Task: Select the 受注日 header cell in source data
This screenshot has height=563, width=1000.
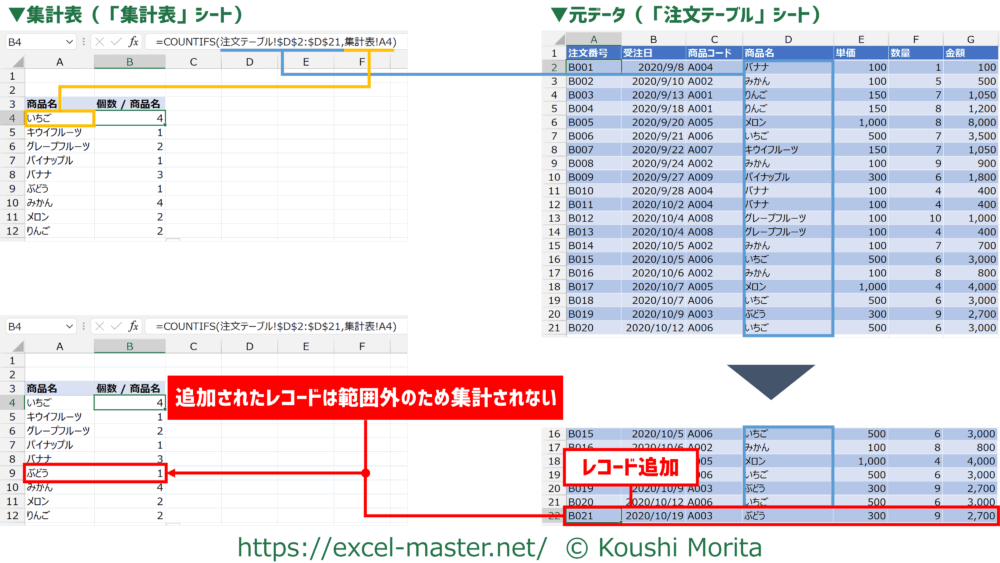Action: 652,52
